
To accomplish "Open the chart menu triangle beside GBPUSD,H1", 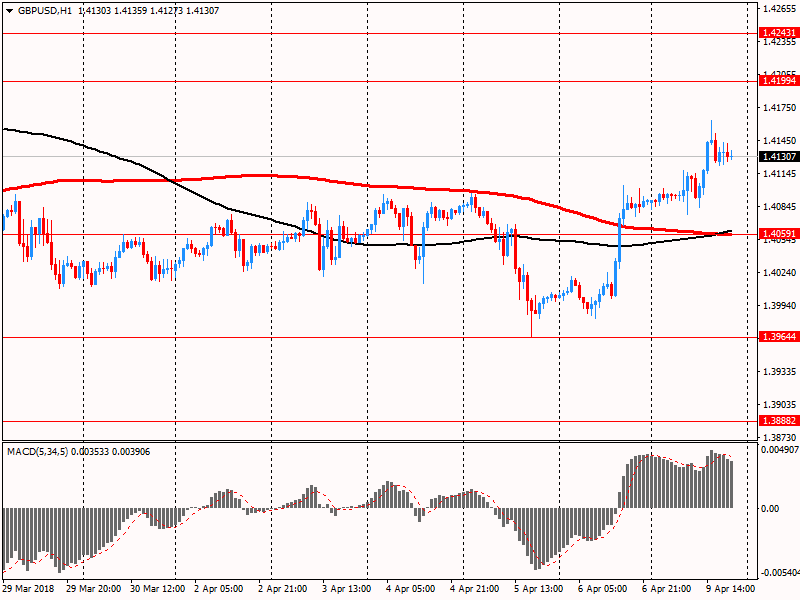I will (10, 11).
